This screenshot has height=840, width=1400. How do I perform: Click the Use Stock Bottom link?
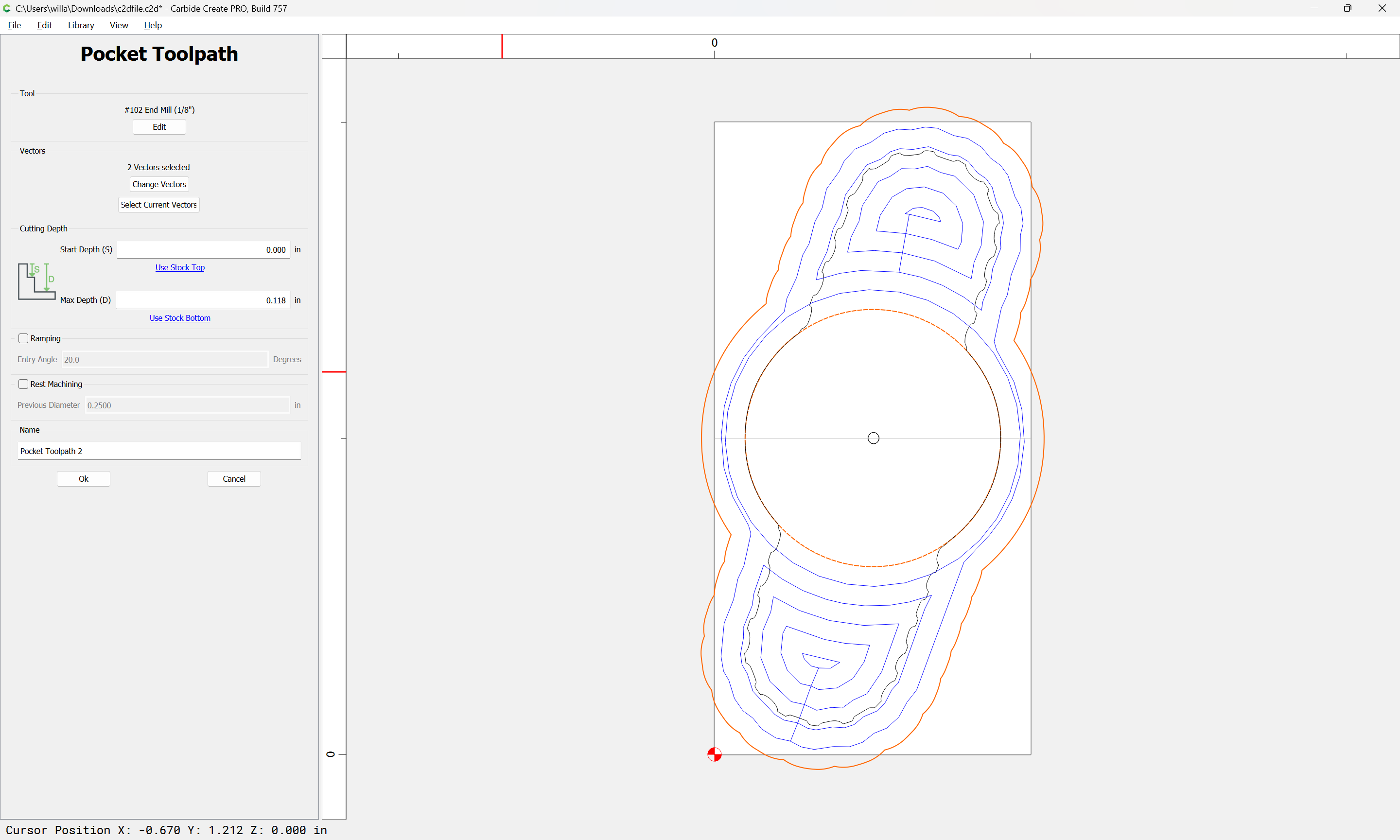pos(180,318)
